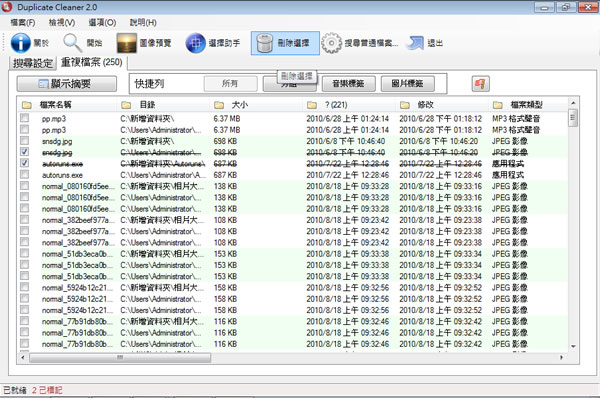Click folder icon beside 目錄 column

click(x=126, y=105)
